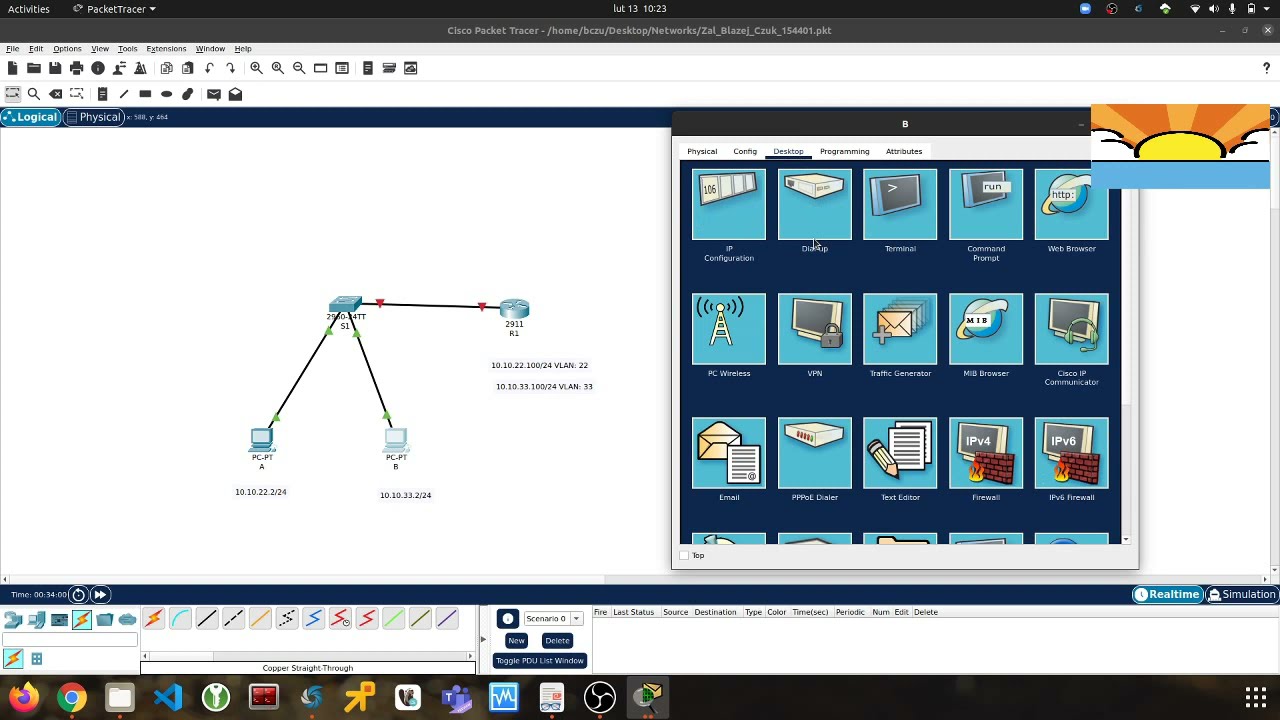The width and height of the screenshot is (1280, 720).
Task: Click the Undo toolbar icon
Action: [x=209, y=68]
